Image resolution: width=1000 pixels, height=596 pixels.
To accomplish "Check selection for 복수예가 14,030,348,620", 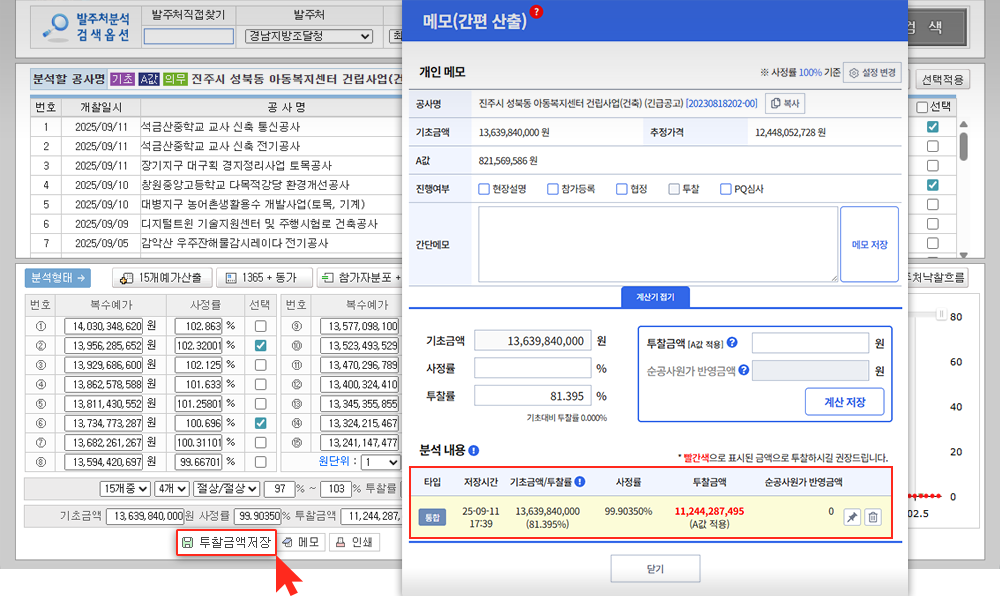I will 260,326.
